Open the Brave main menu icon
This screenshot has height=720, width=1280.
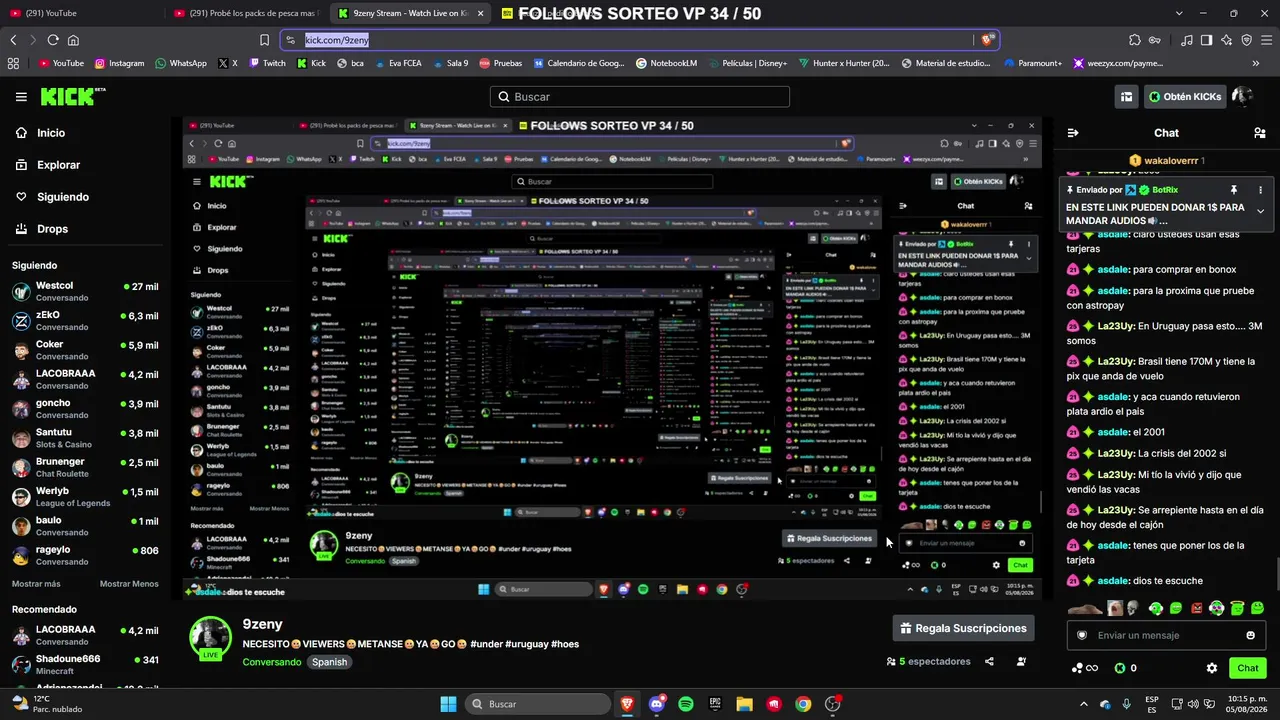[x=1267, y=40]
